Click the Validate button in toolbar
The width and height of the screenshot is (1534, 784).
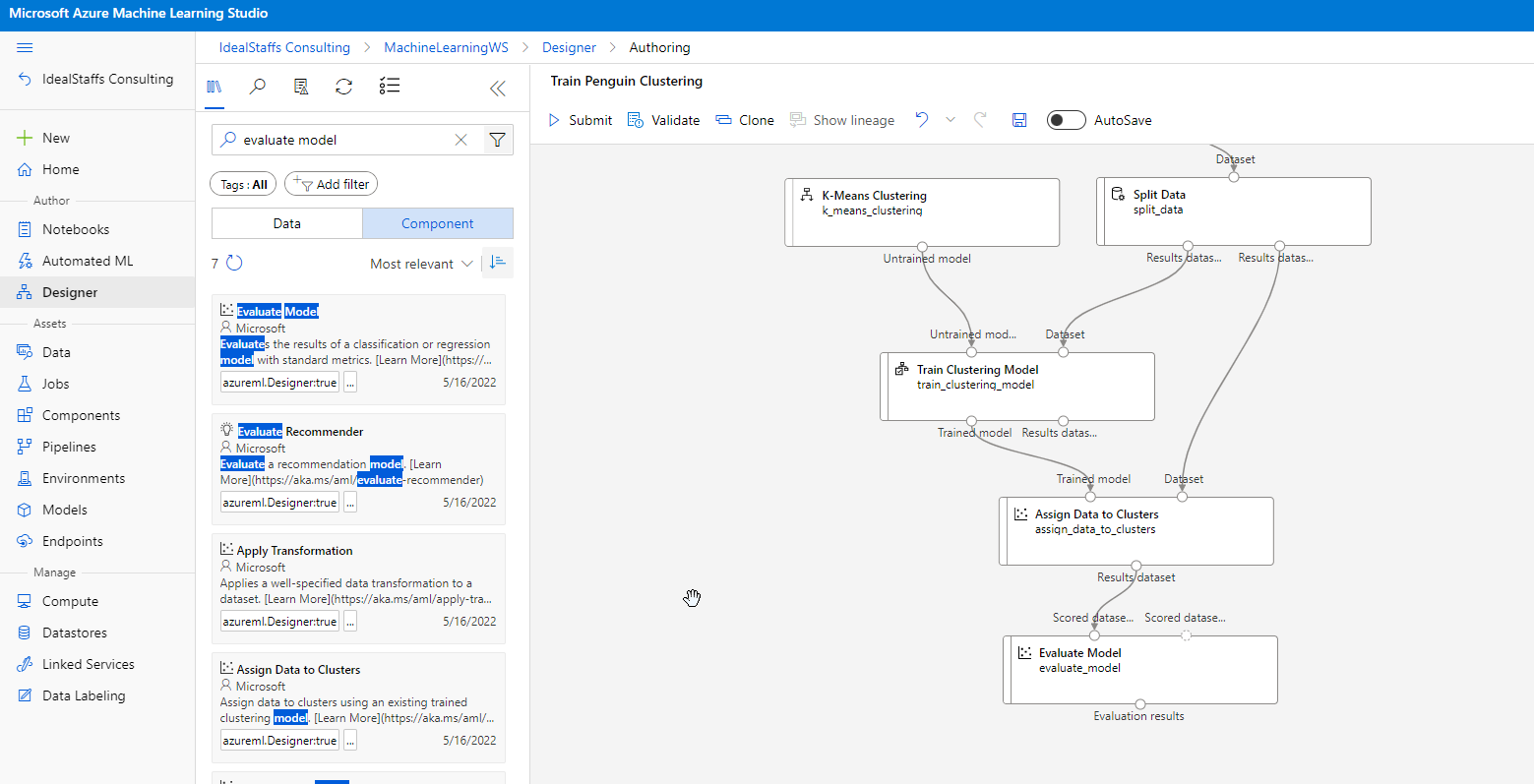[664, 120]
